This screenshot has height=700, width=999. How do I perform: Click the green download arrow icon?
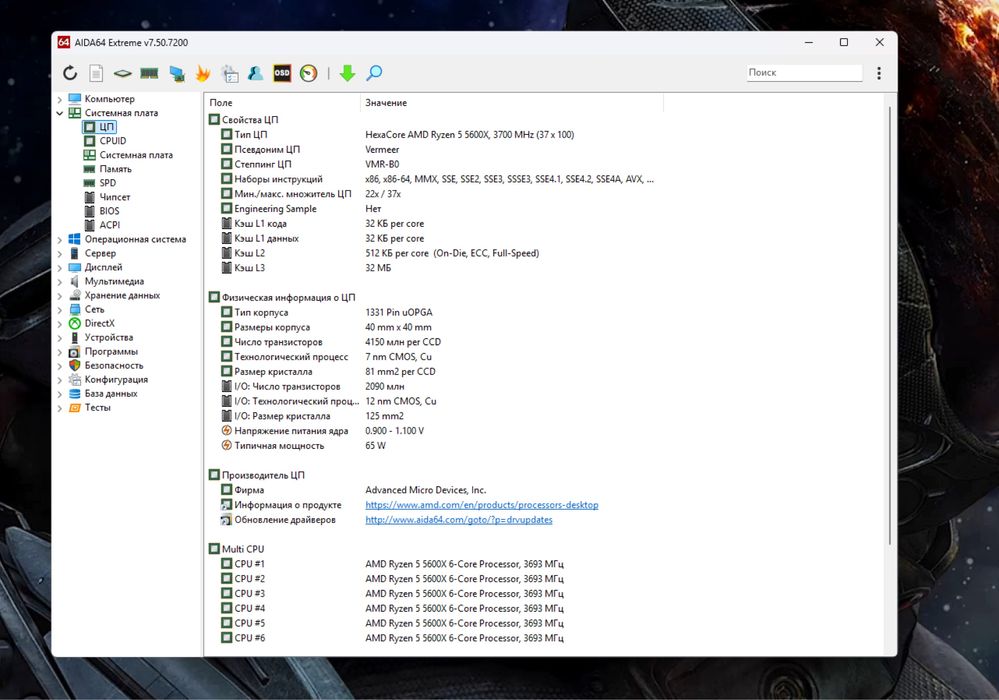coord(347,73)
